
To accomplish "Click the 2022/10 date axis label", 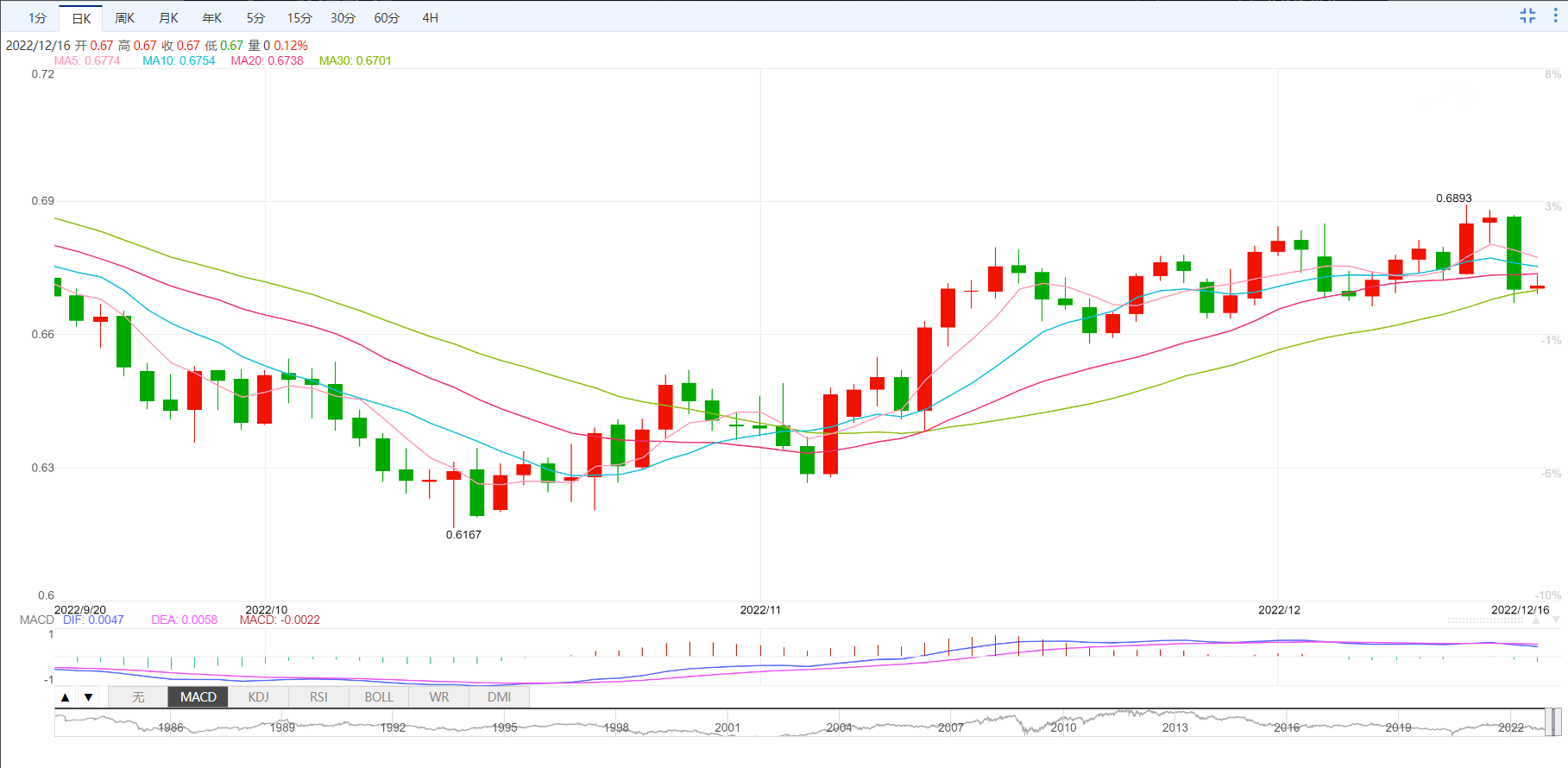I will click(267, 609).
